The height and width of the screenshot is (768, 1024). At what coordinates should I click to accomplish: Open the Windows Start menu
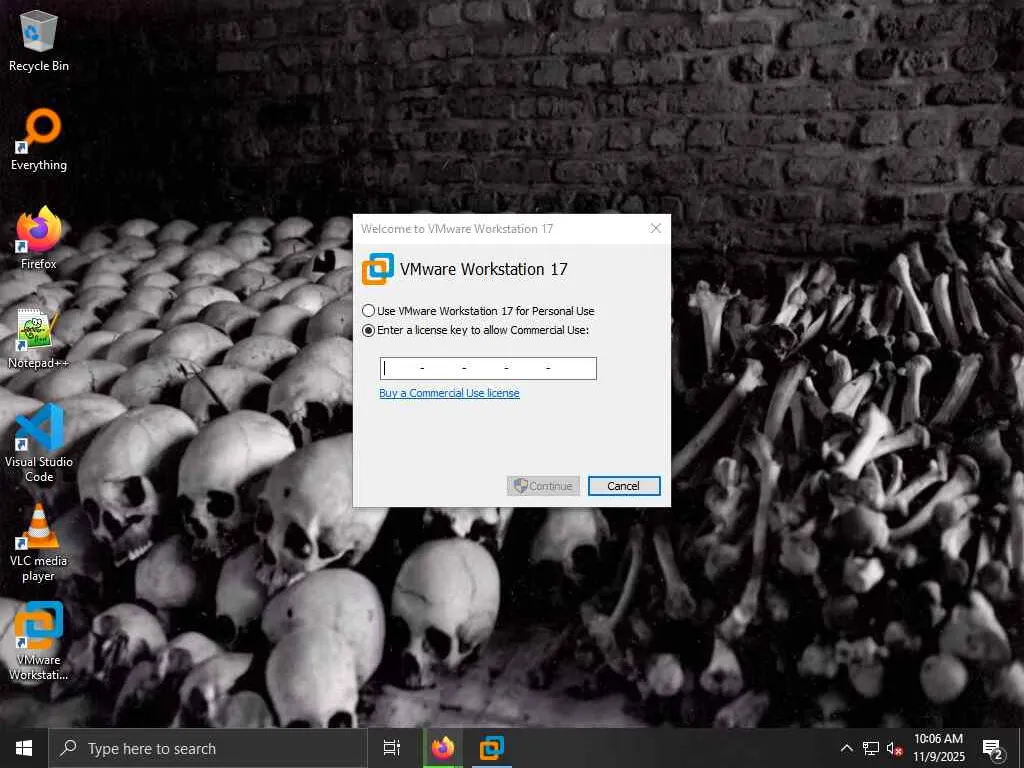24,748
